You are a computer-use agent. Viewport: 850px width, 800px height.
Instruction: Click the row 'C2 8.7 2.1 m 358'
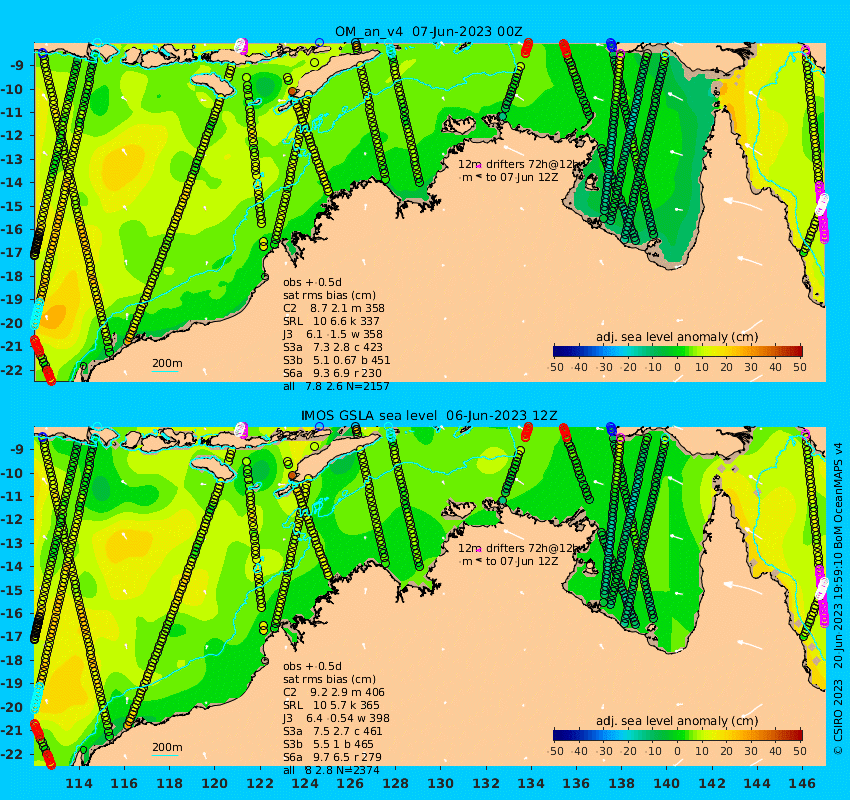pos(333,308)
